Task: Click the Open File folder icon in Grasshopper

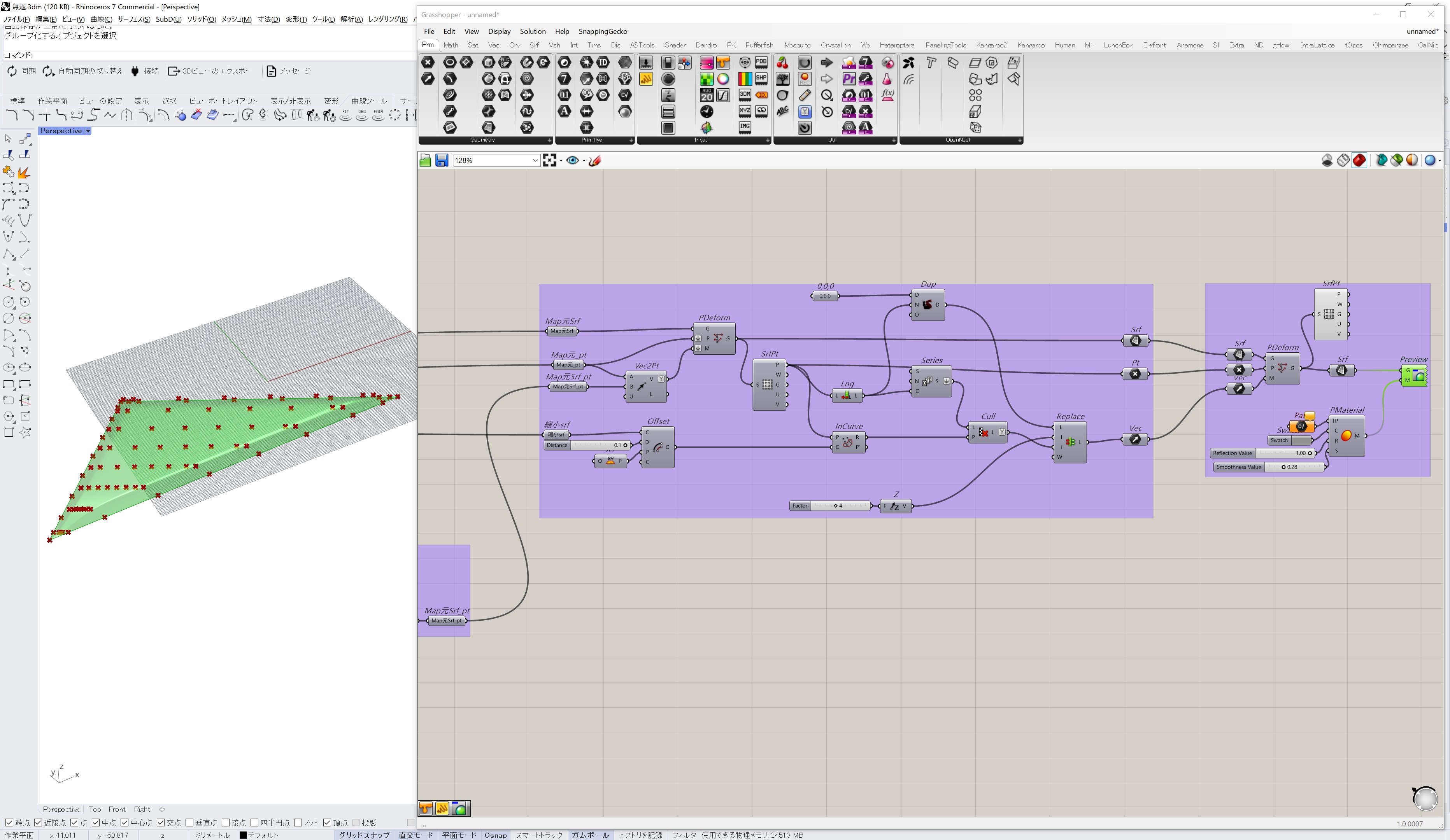Action: pyautogui.click(x=424, y=161)
